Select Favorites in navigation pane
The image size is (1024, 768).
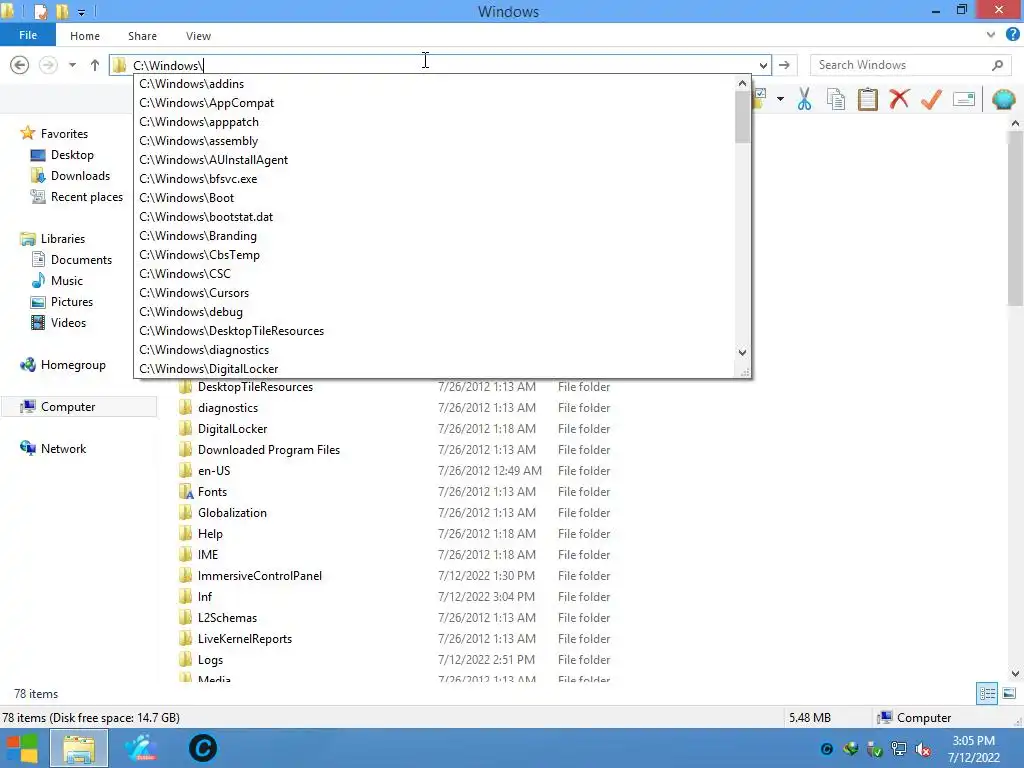click(x=63, y=133)
